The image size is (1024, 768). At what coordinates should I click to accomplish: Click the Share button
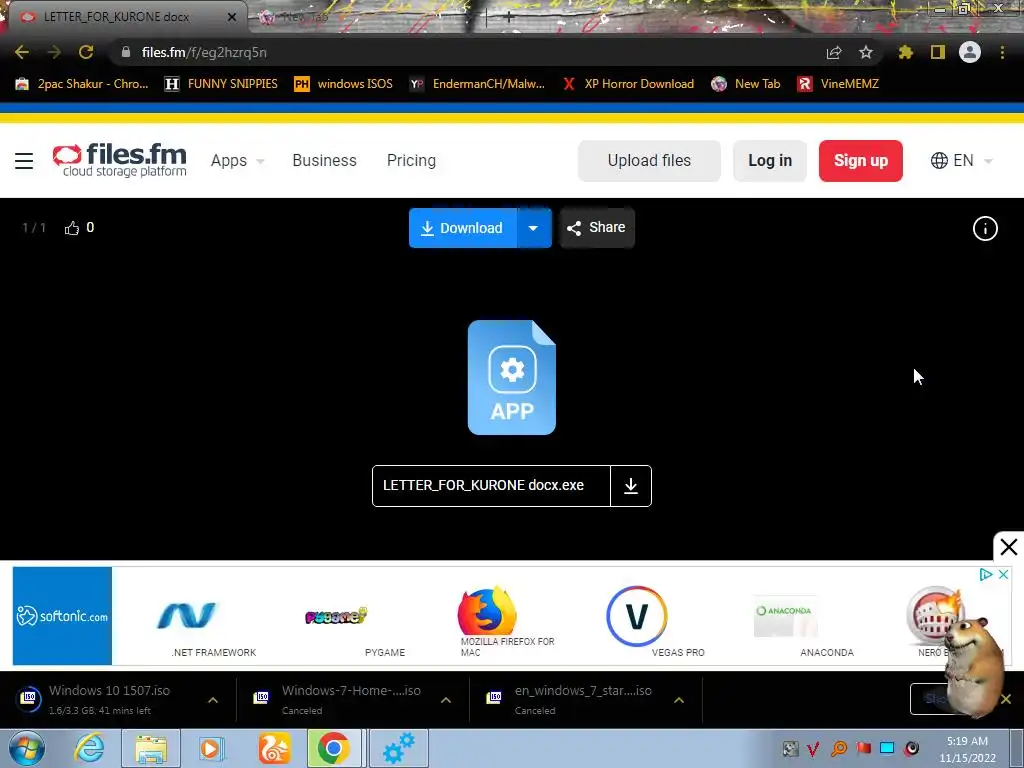pyautogui.click(x=597, y=228)
